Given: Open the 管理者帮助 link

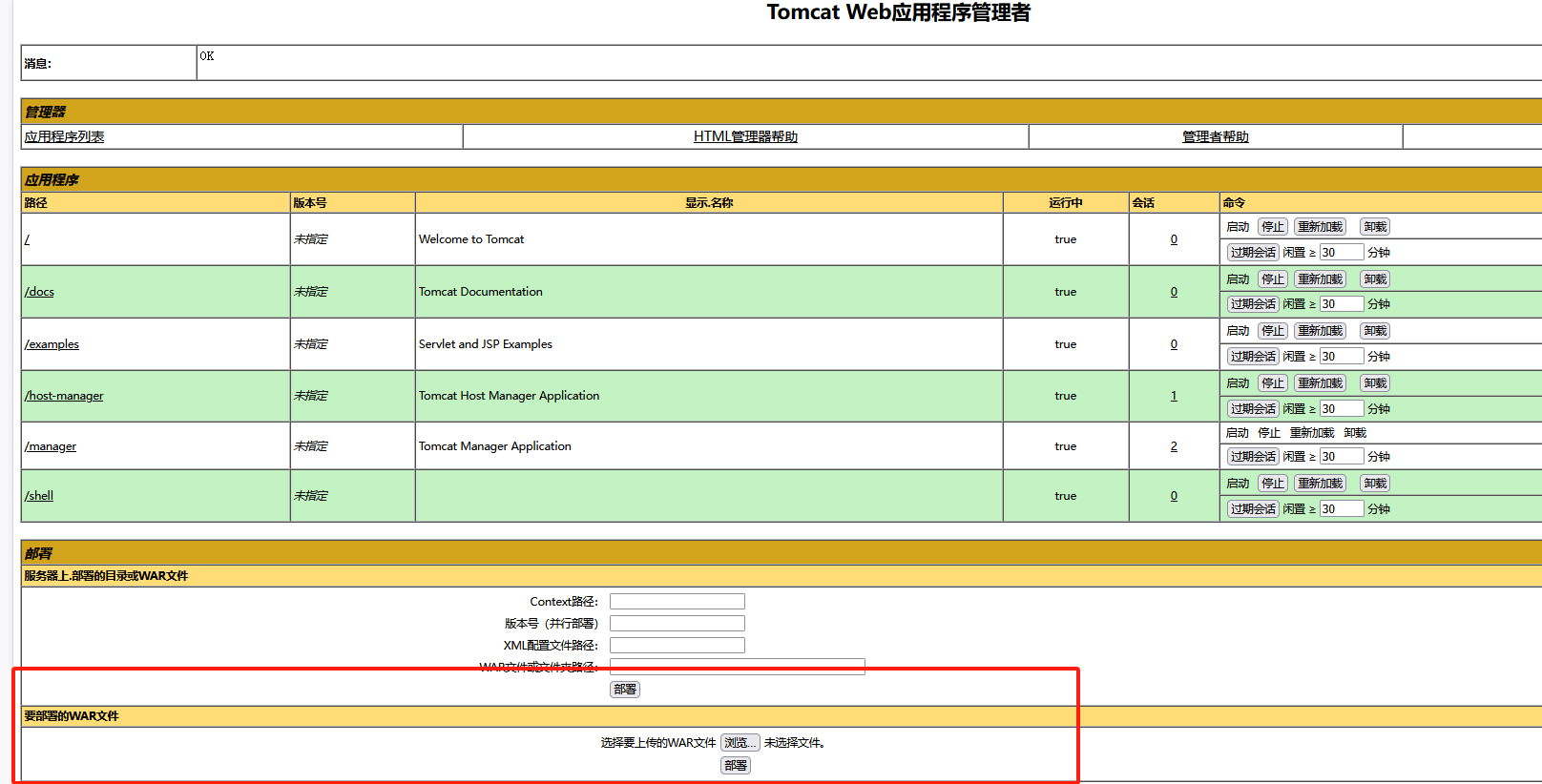Looking at the screenshot, I should [x=1215, y=136].
